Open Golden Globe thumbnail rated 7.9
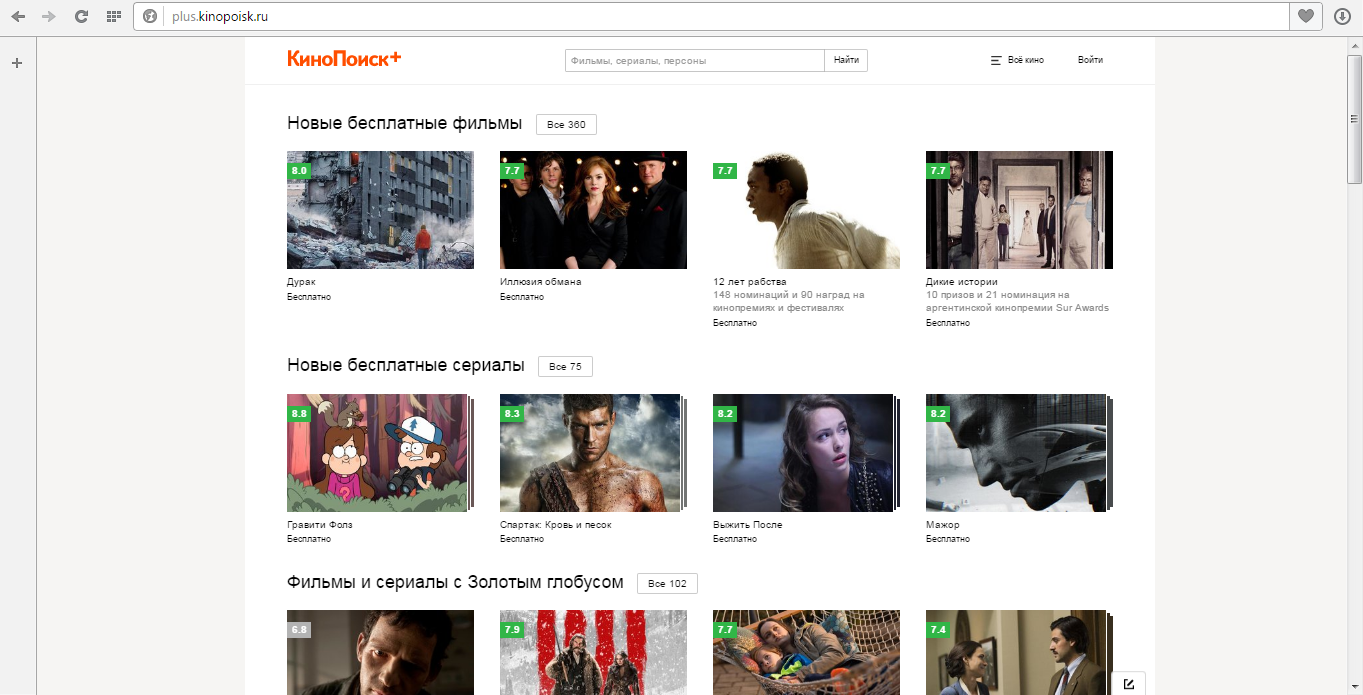Image resolution: width=1363 pixels, height=695 pixels. point(593,653)
